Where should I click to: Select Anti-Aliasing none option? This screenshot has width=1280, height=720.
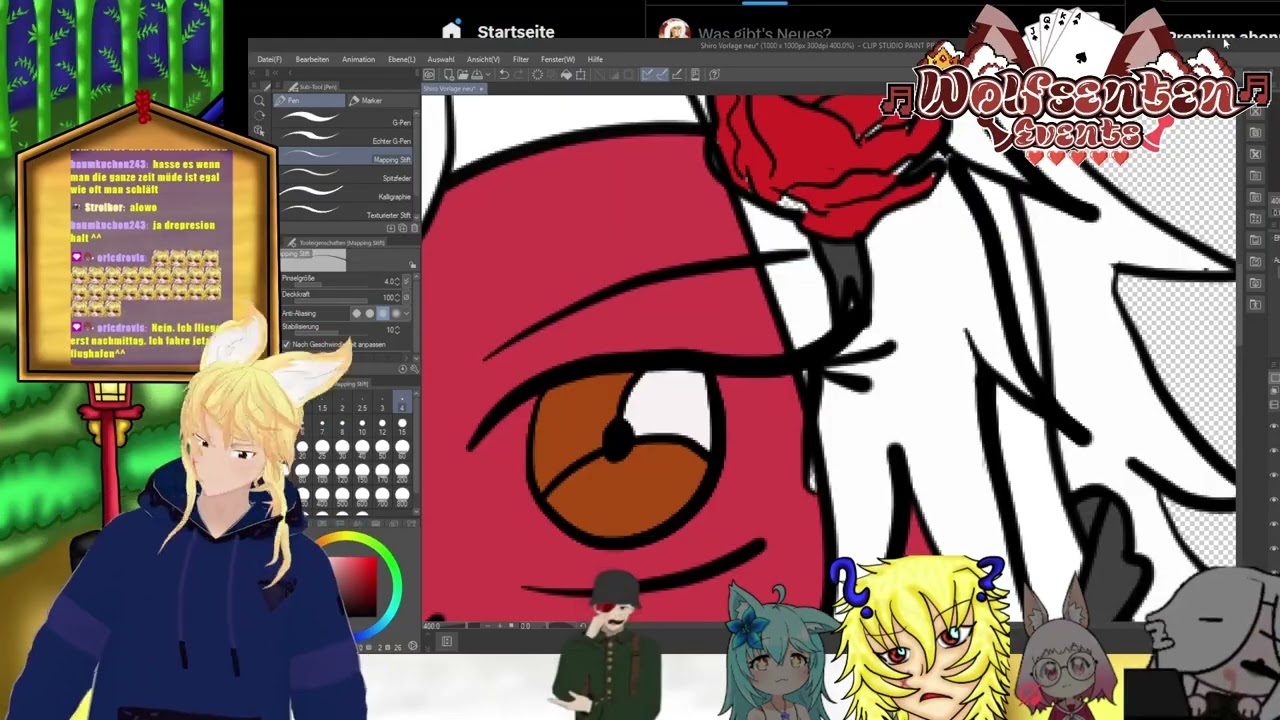pyautogui.click(x=356, y=314)
